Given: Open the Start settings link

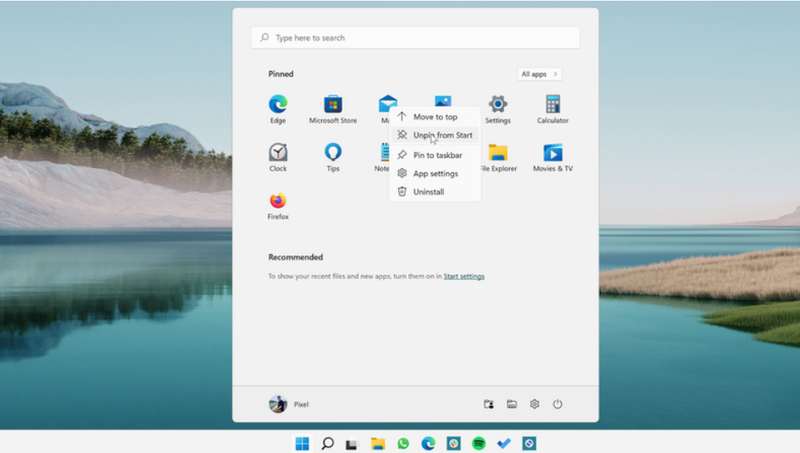Looking at the screenshot, I should (x=464, y=276).
